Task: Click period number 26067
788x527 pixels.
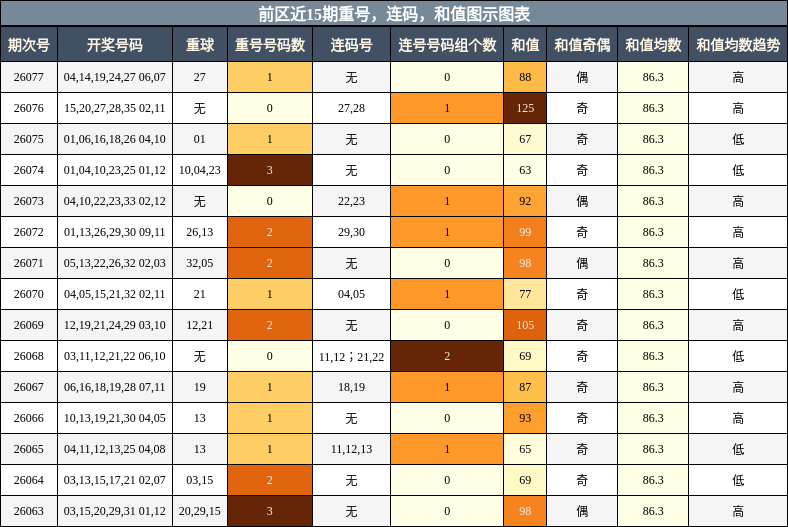Action: (x=29, y=387)
